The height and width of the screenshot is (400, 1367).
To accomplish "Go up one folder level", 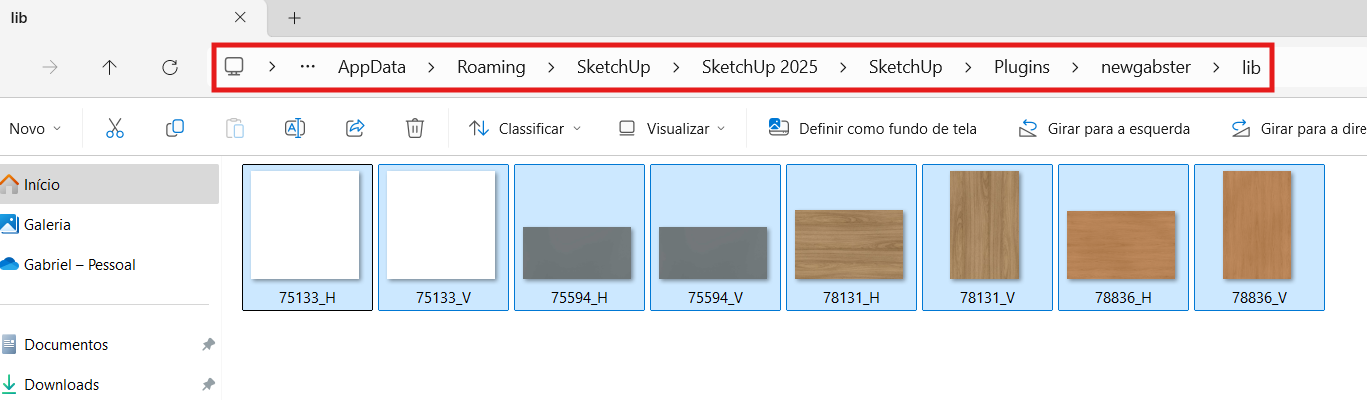I will click(110, 67).
